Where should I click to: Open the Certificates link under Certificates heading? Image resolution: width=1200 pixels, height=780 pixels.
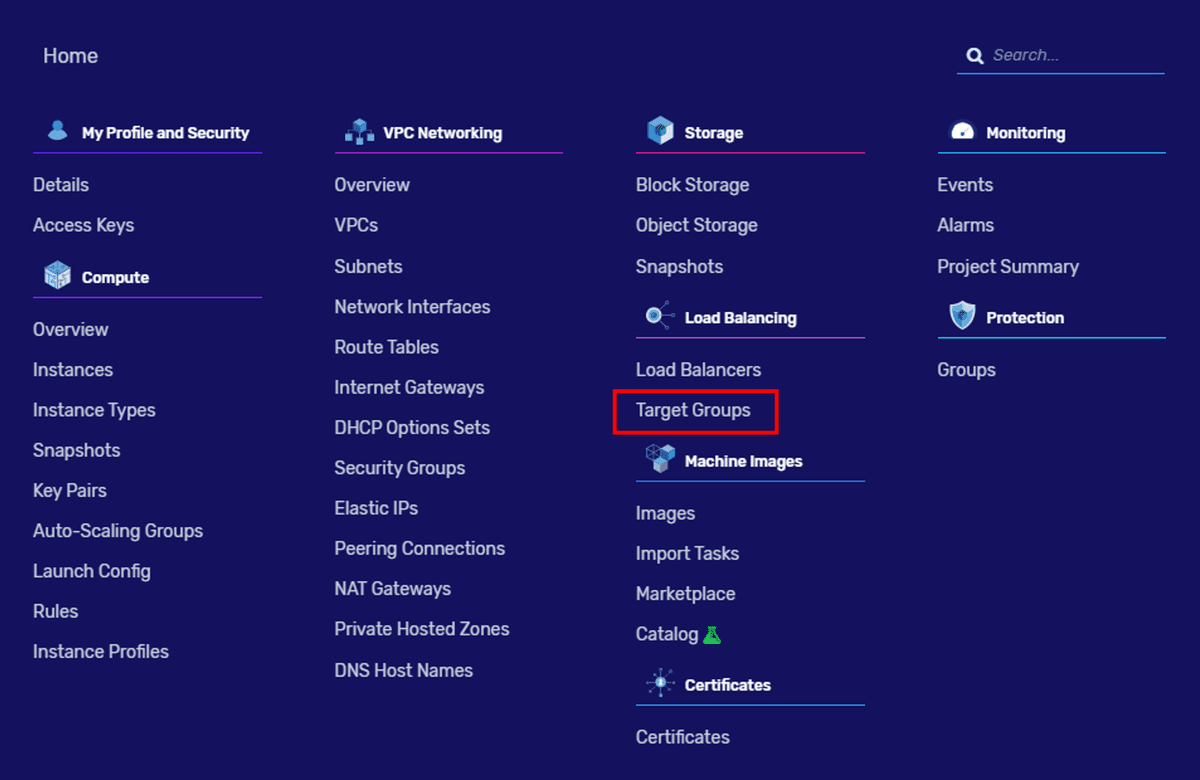[683, 737]
